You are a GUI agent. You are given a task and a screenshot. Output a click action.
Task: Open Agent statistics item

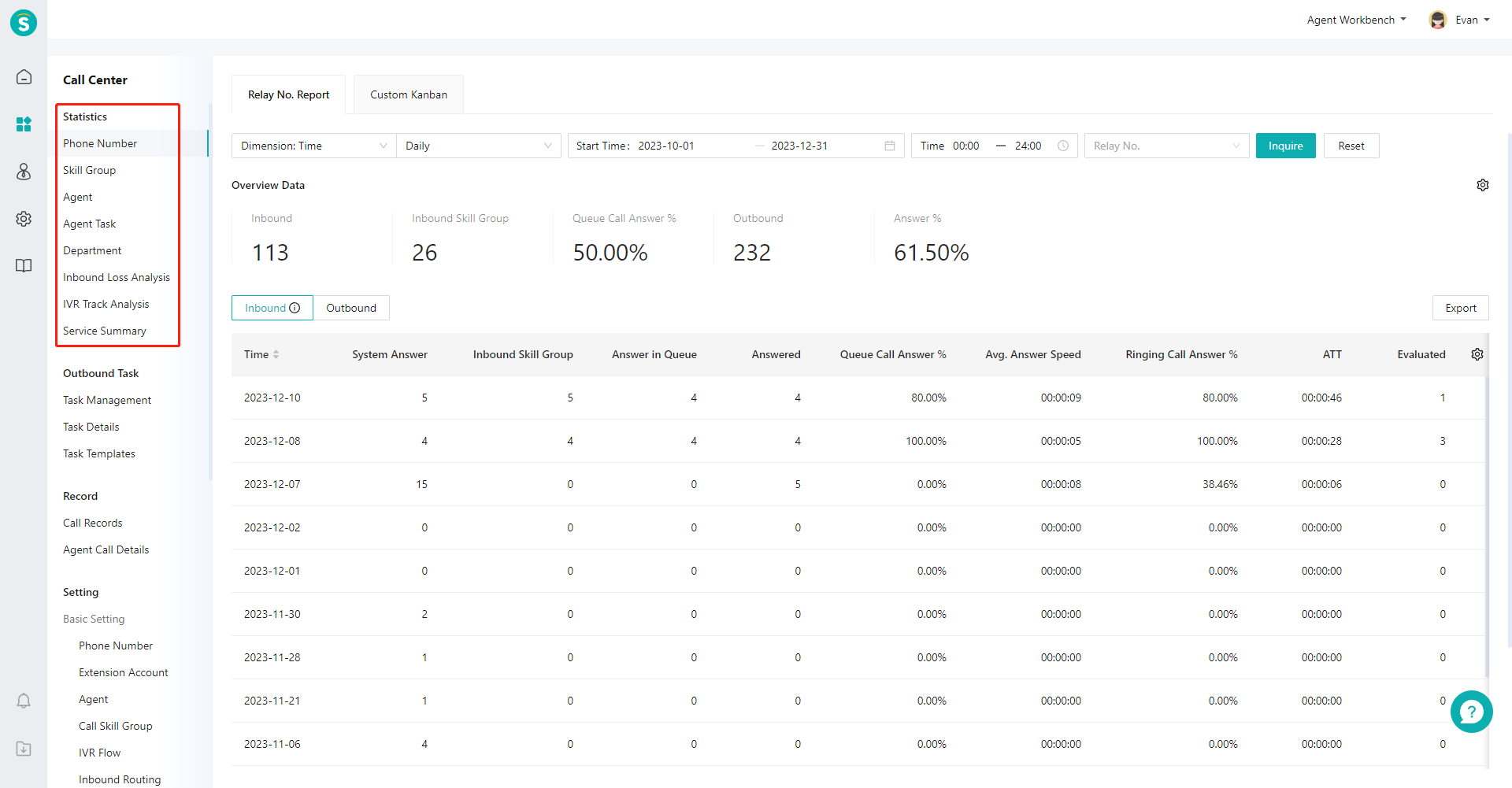(x=78, y=197)
